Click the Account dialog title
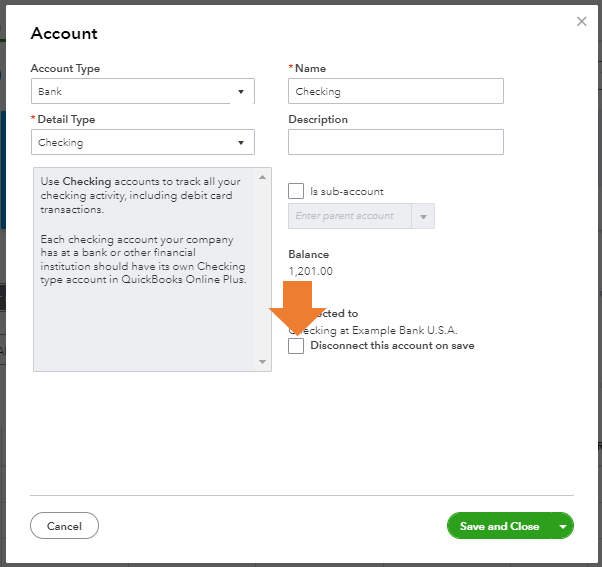This screenshot has width=602, height=567. (64, 34)
